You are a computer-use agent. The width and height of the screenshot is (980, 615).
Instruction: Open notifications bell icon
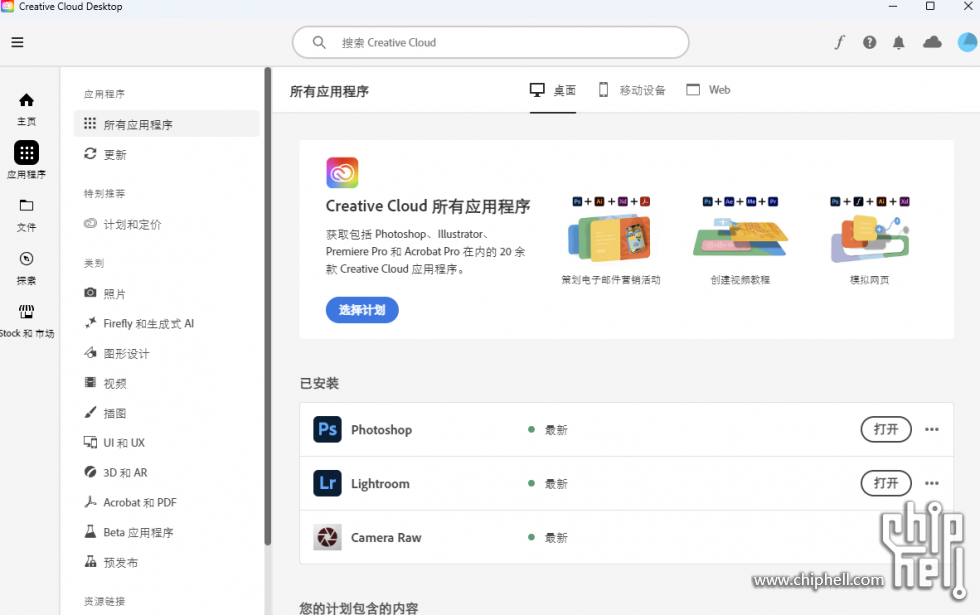pyautogui.click(x=899, y=42)
